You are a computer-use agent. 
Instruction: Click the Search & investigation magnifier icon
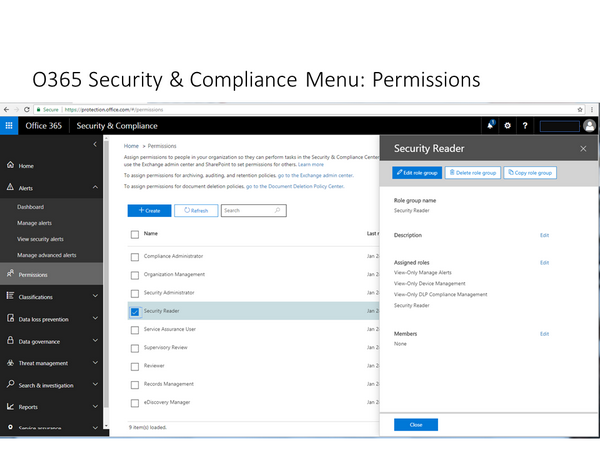coord(10,384)
